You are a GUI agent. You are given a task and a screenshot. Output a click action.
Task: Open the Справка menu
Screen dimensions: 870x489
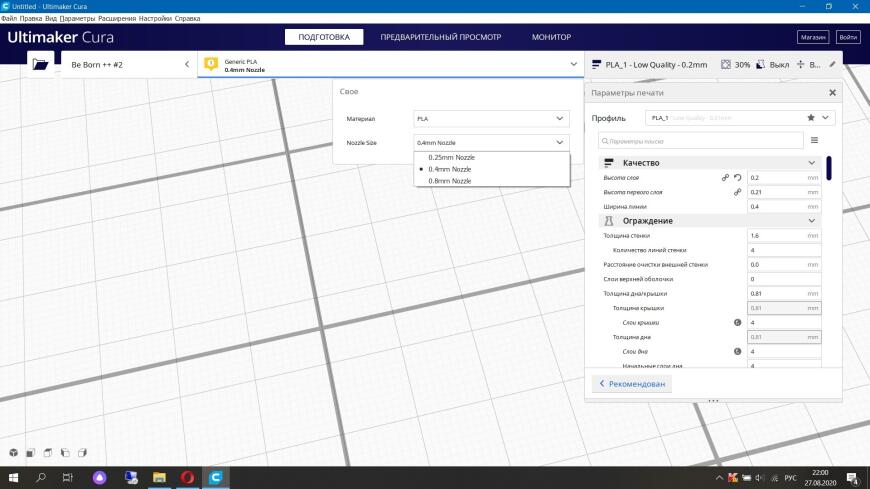(x=187, y=18)
